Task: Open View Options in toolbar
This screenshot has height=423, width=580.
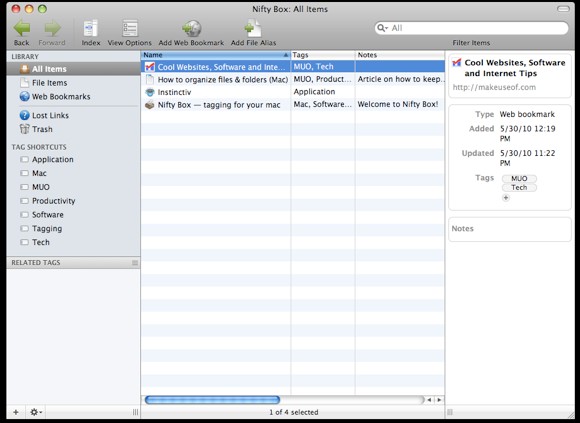Action: 130,28
